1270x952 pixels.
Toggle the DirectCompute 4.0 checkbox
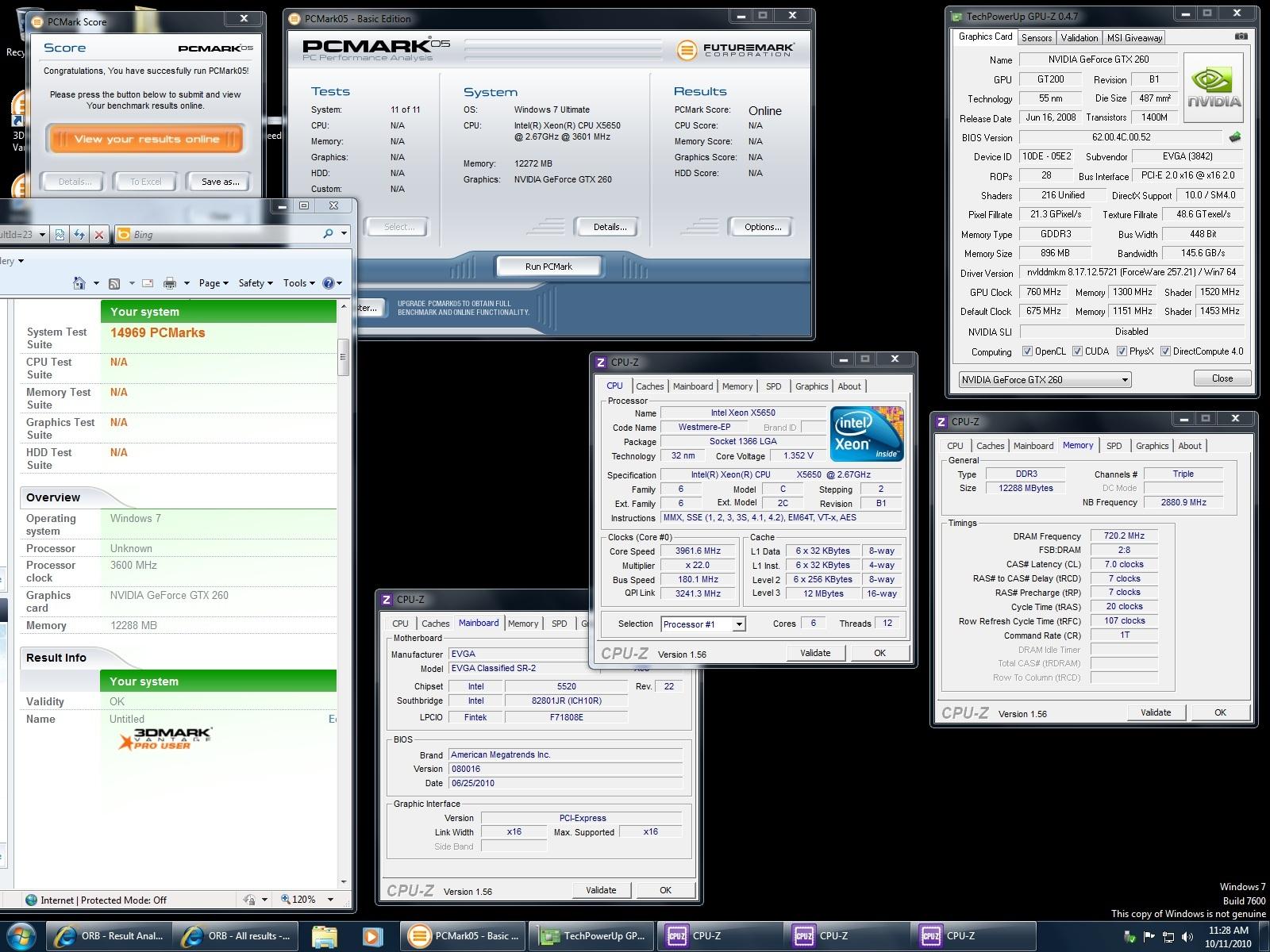[x=1165, y=351]
